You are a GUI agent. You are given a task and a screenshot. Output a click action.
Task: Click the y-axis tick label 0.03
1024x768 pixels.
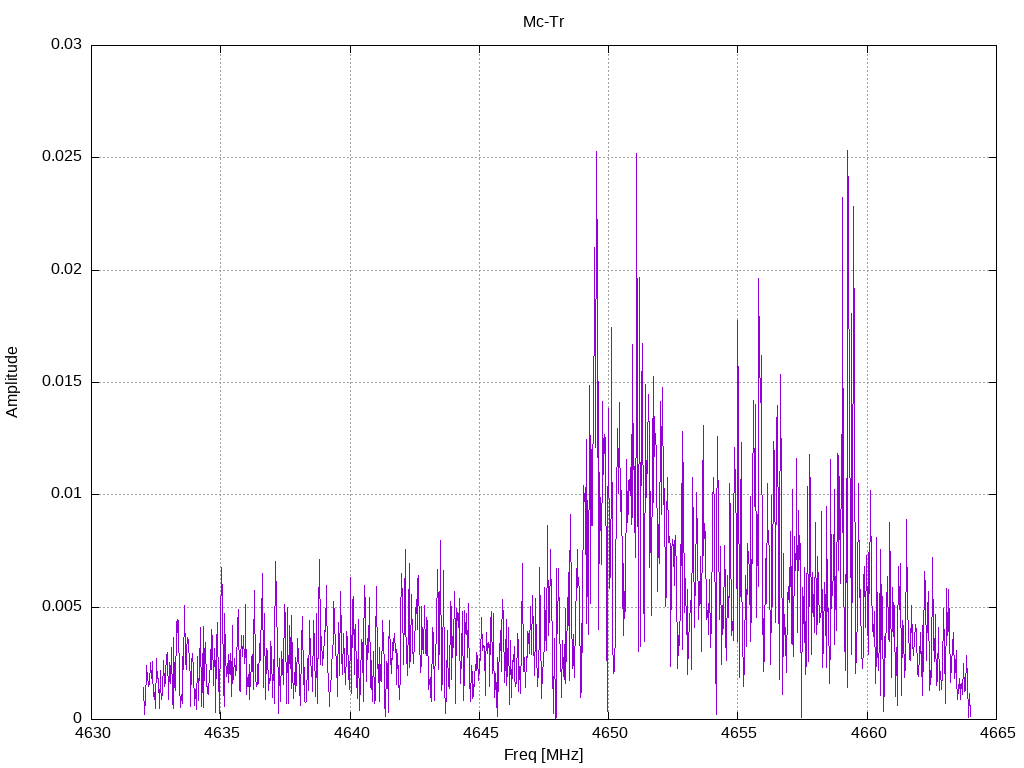click(67, 44)
